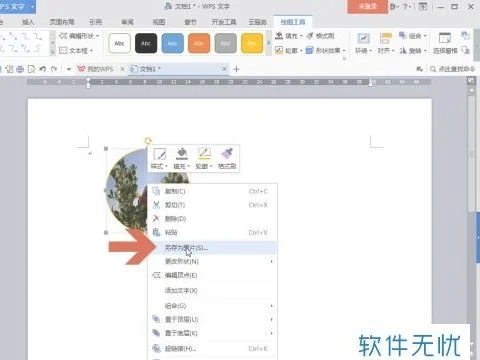Screen dimensions: 480x360
Task: Open the Review (审阅) ribbon tab
Action: click(x=127, y=22)
